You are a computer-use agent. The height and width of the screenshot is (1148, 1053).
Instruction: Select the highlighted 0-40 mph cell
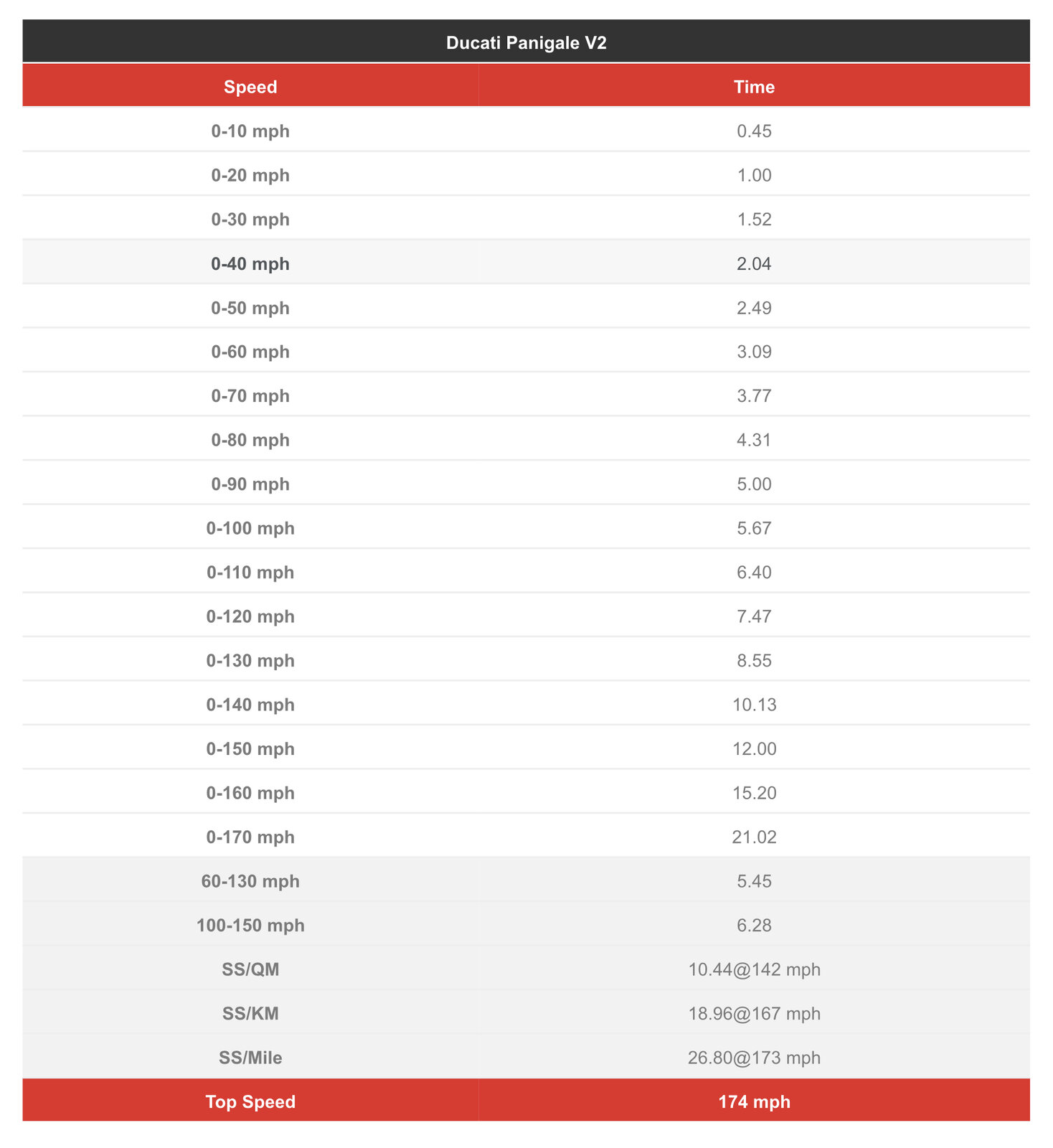[250, 263]
